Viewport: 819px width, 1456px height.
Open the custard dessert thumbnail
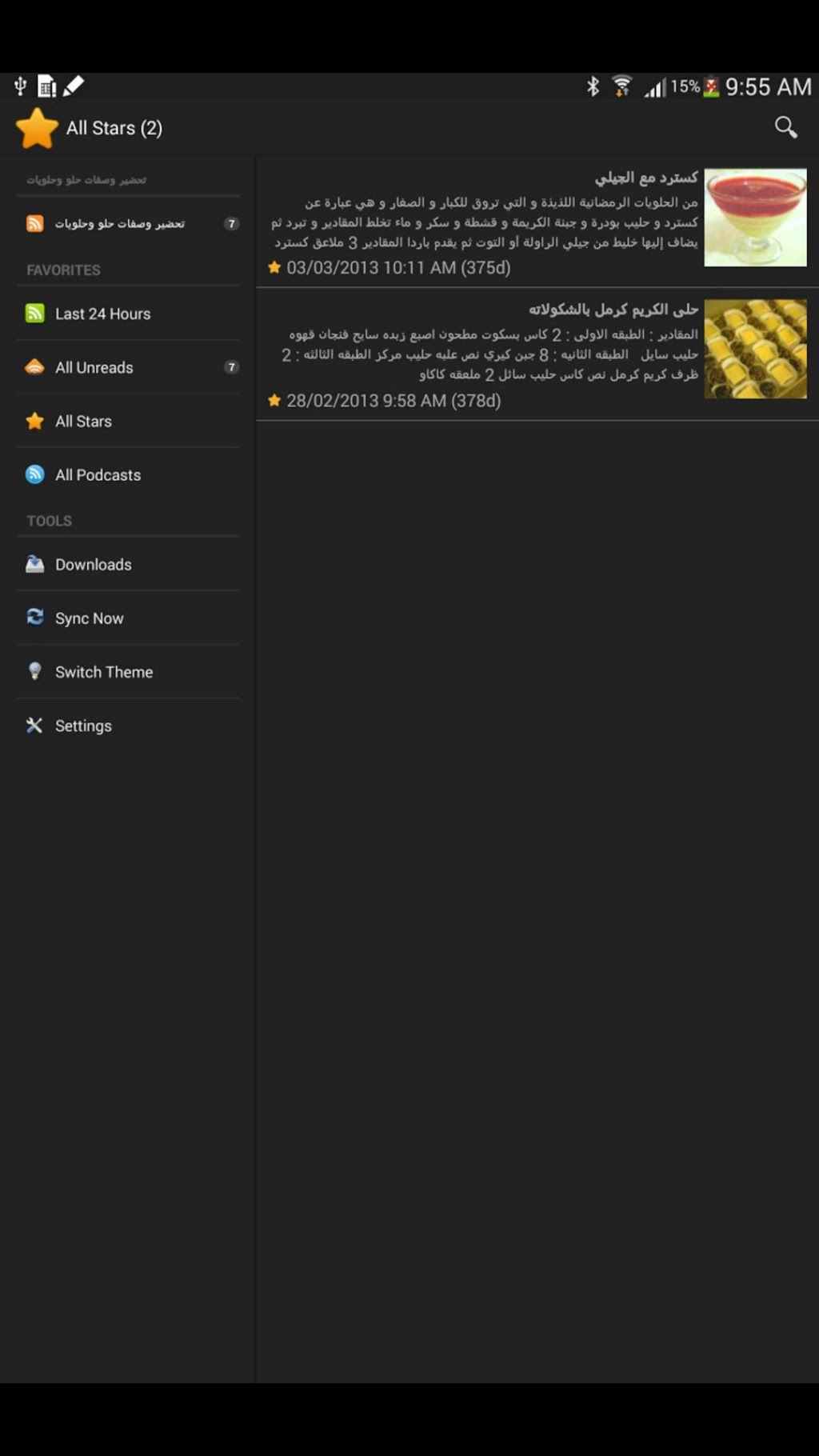pos(755,217)
